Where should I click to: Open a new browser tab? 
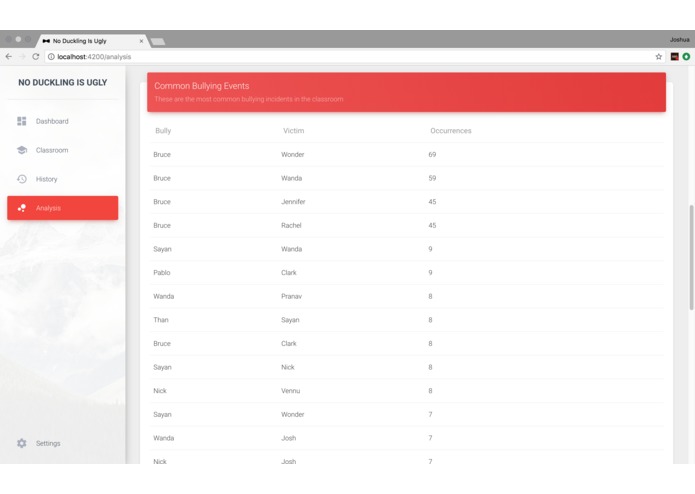(x=158, y=41)
